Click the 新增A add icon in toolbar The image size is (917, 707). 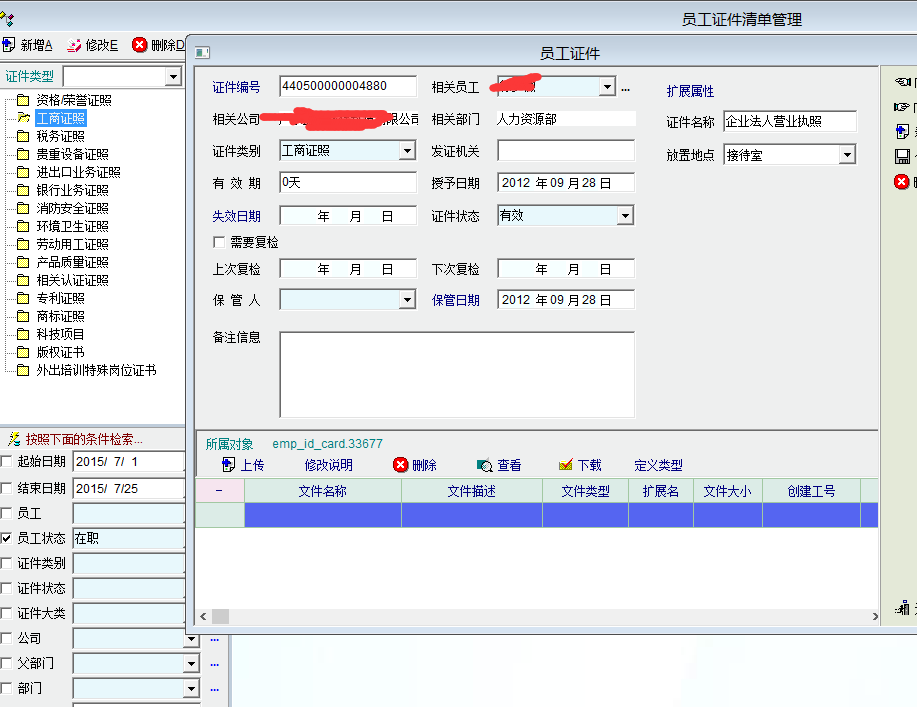click(x=9, y=45)
